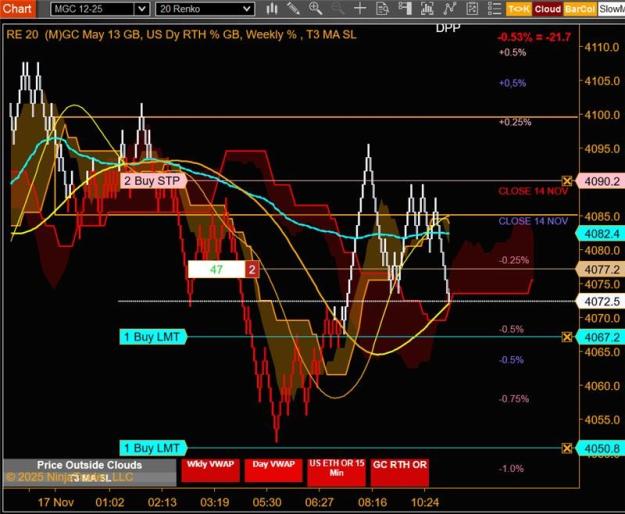
Task: Click the zoom out magnifier icon
Action: tap(338, 9)
